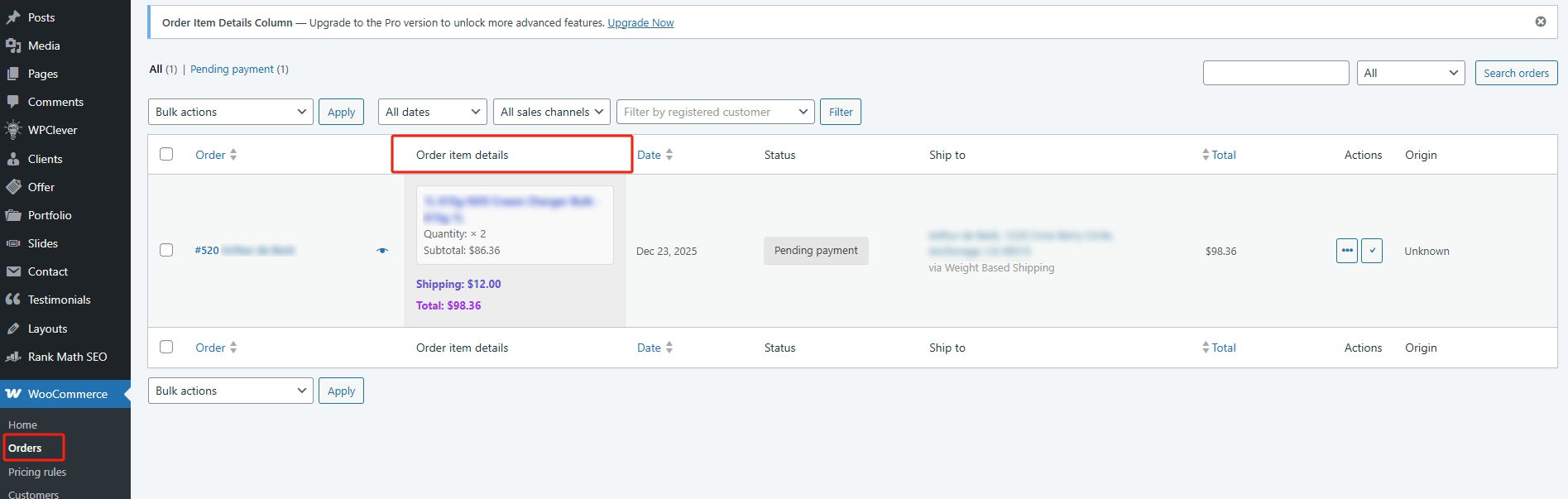1568x499 pixels.
Task: Dismiss the Order Item Details Column notice
Action: pyautogui.click(x=1540, y=22)
